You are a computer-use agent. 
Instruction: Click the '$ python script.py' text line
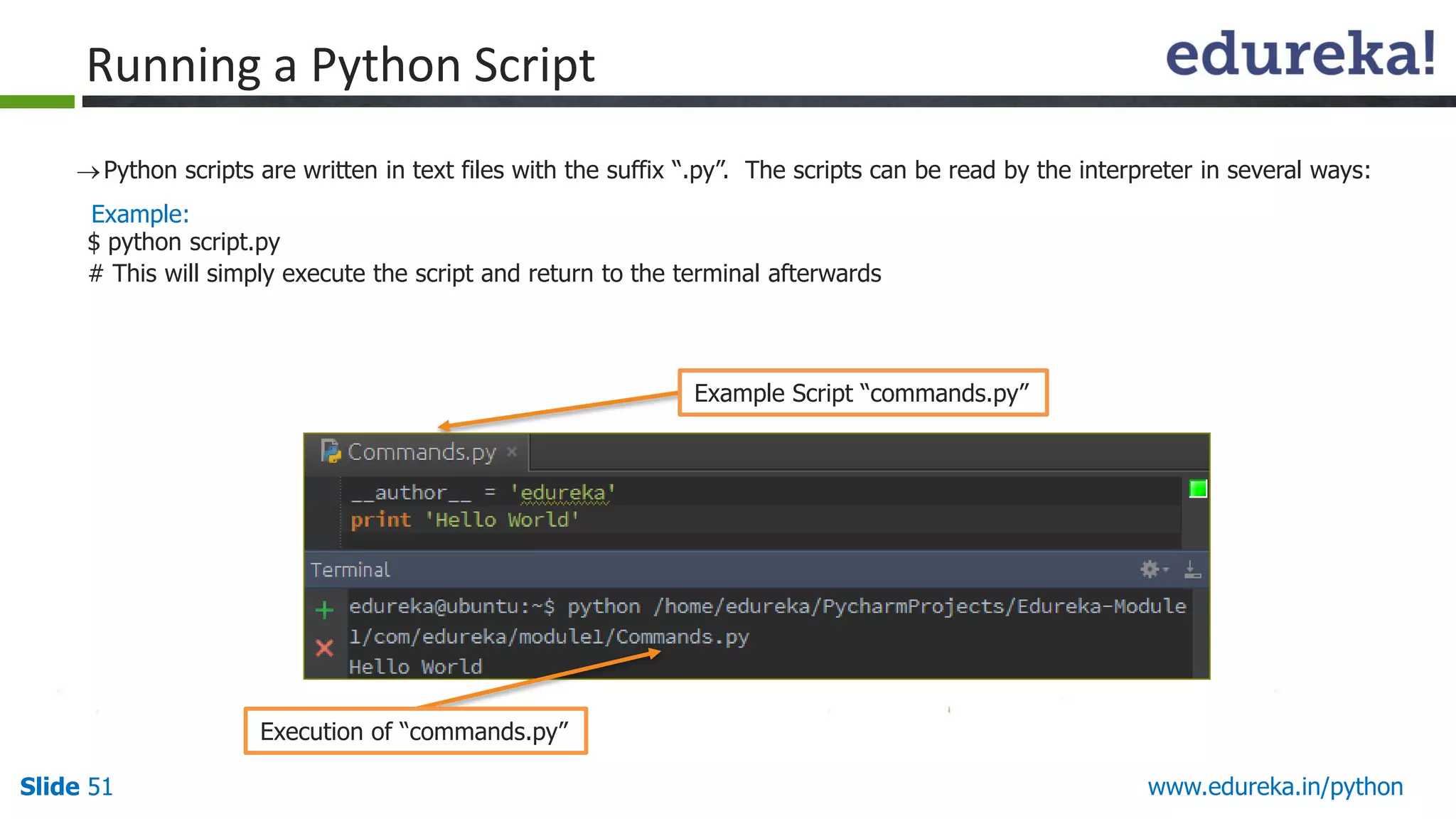click(x=184, y=243)
